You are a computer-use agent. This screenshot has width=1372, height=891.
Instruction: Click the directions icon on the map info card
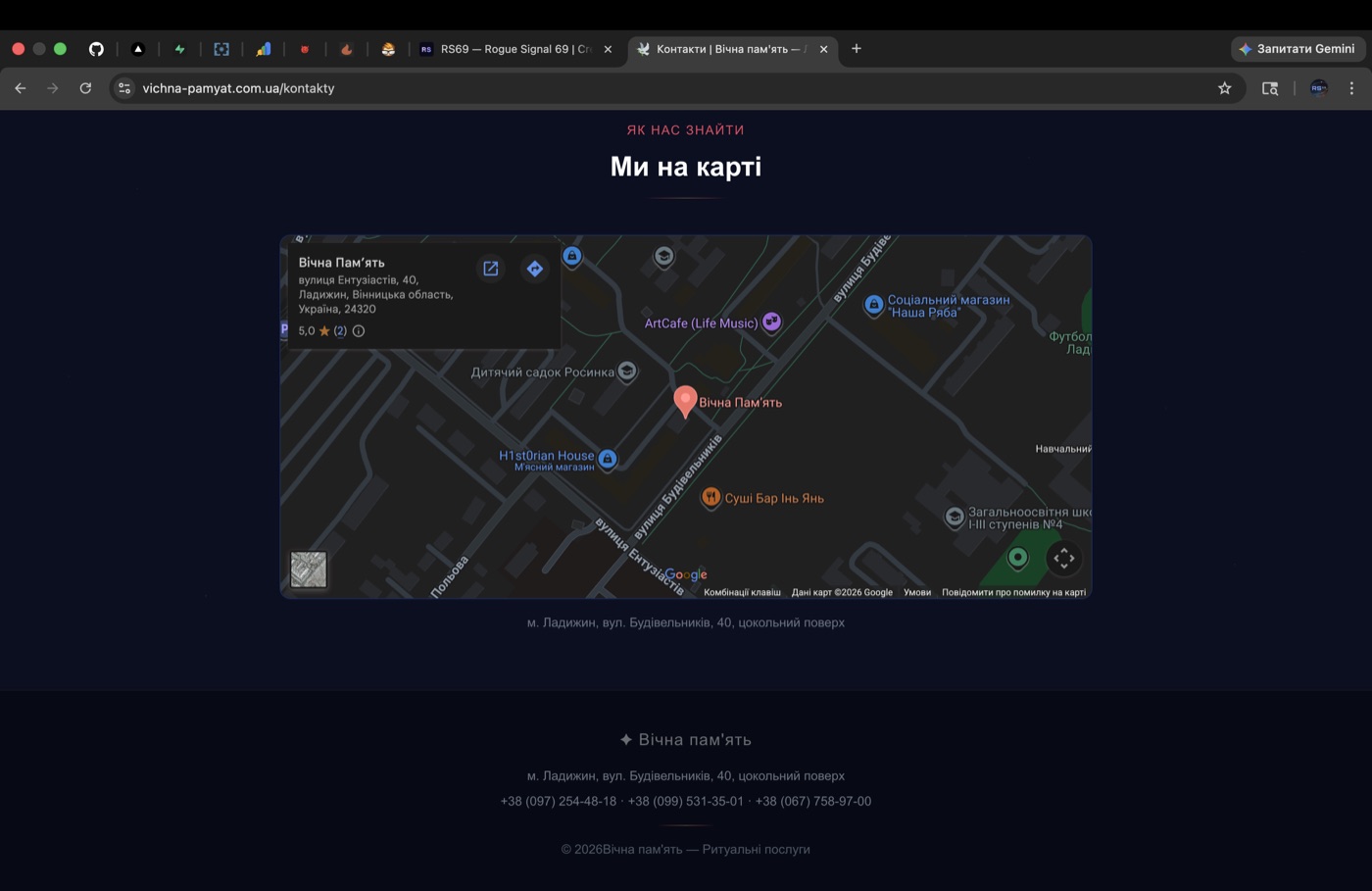tap(534, 268)
